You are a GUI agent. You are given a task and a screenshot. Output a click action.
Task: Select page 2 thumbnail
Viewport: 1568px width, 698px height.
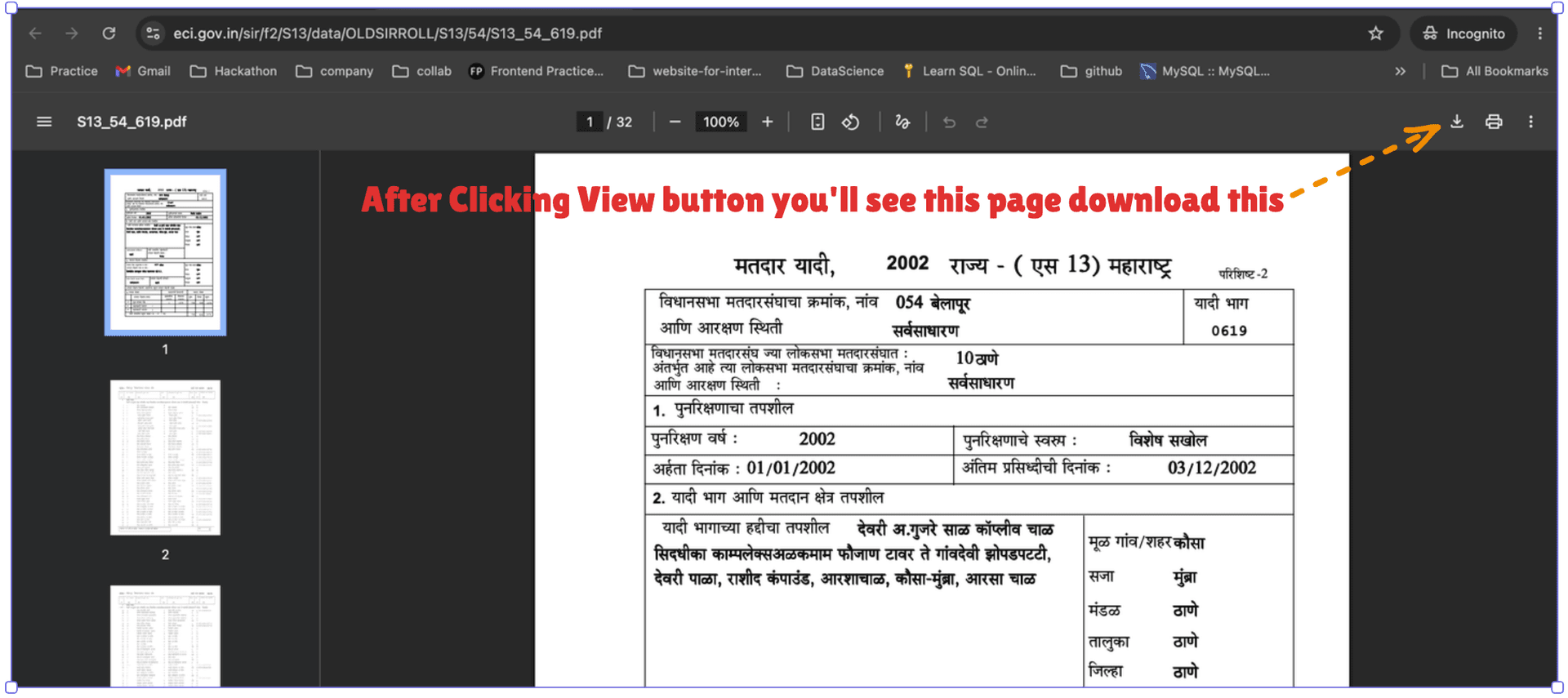coord(165,457)
